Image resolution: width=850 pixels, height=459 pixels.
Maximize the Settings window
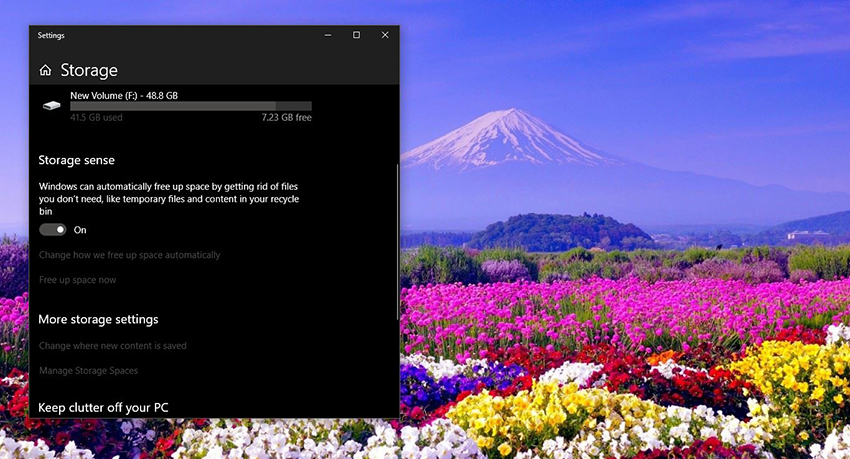(x=356, y=35)
